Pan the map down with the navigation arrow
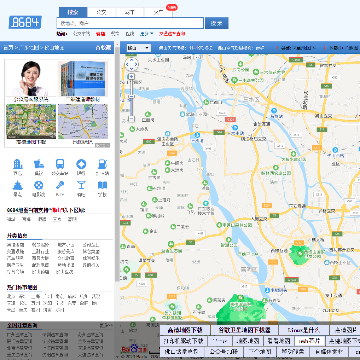 point(132,69)
